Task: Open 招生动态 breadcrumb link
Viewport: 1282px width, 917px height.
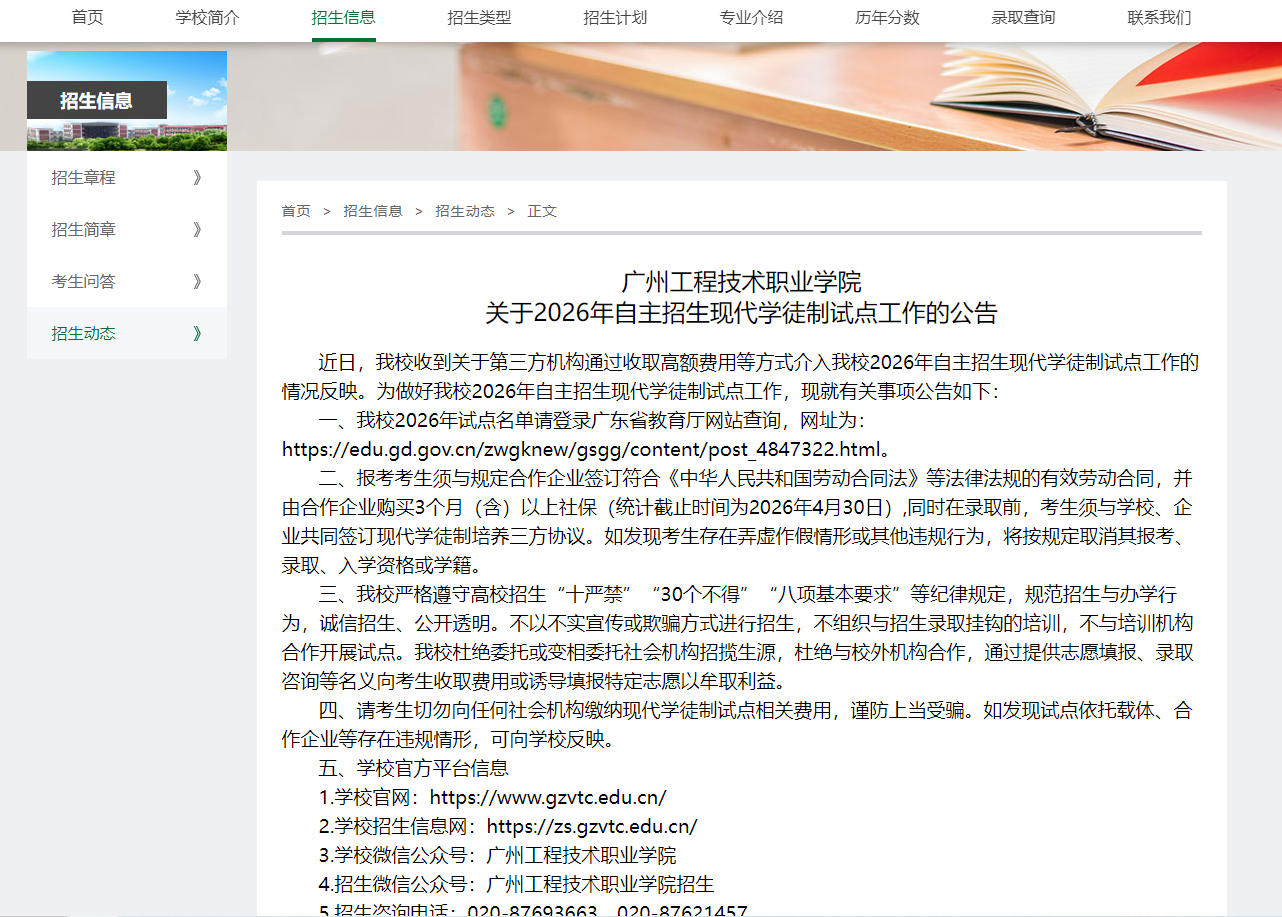Action: pos(465,211)
